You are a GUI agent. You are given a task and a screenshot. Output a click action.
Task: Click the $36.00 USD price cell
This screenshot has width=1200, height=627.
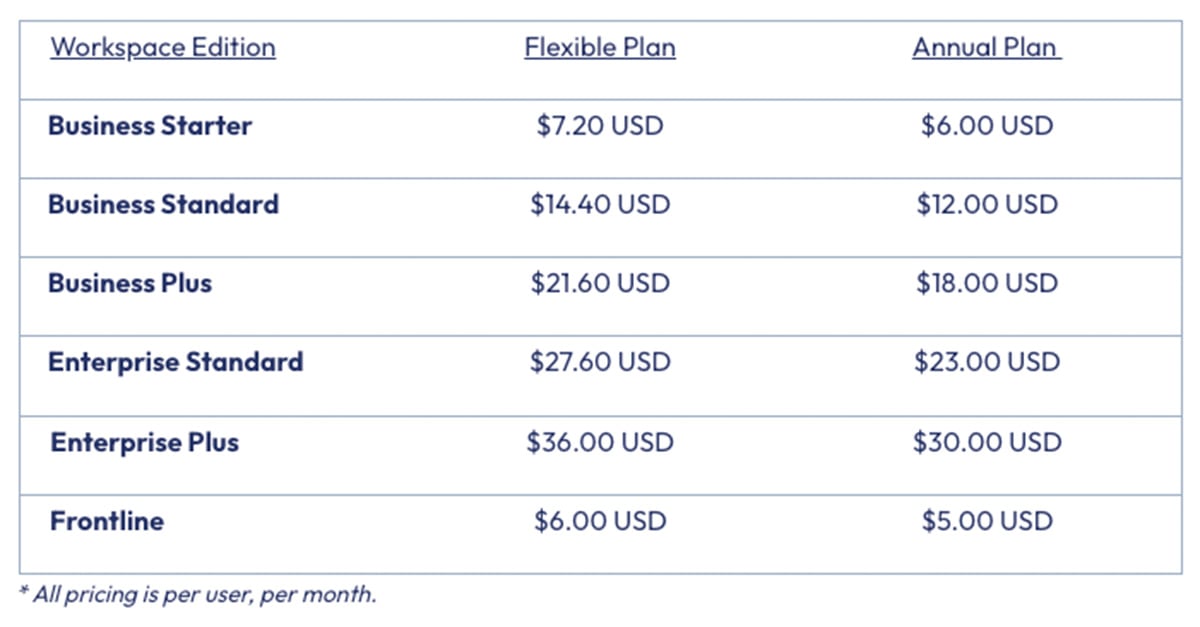point(600,442)
